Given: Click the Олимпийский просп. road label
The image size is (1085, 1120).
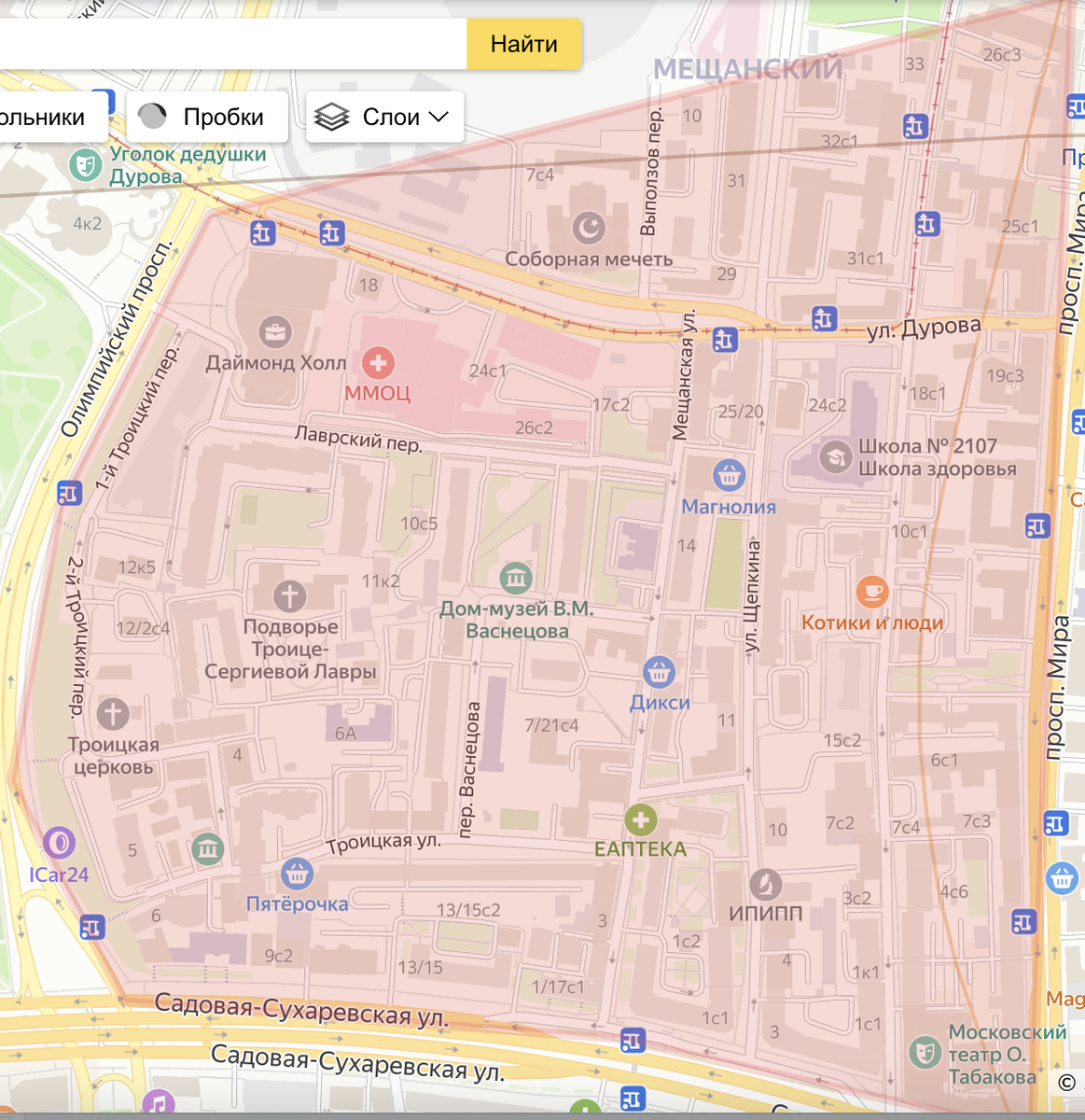Looking at the screenshot, I should point(117,338).
